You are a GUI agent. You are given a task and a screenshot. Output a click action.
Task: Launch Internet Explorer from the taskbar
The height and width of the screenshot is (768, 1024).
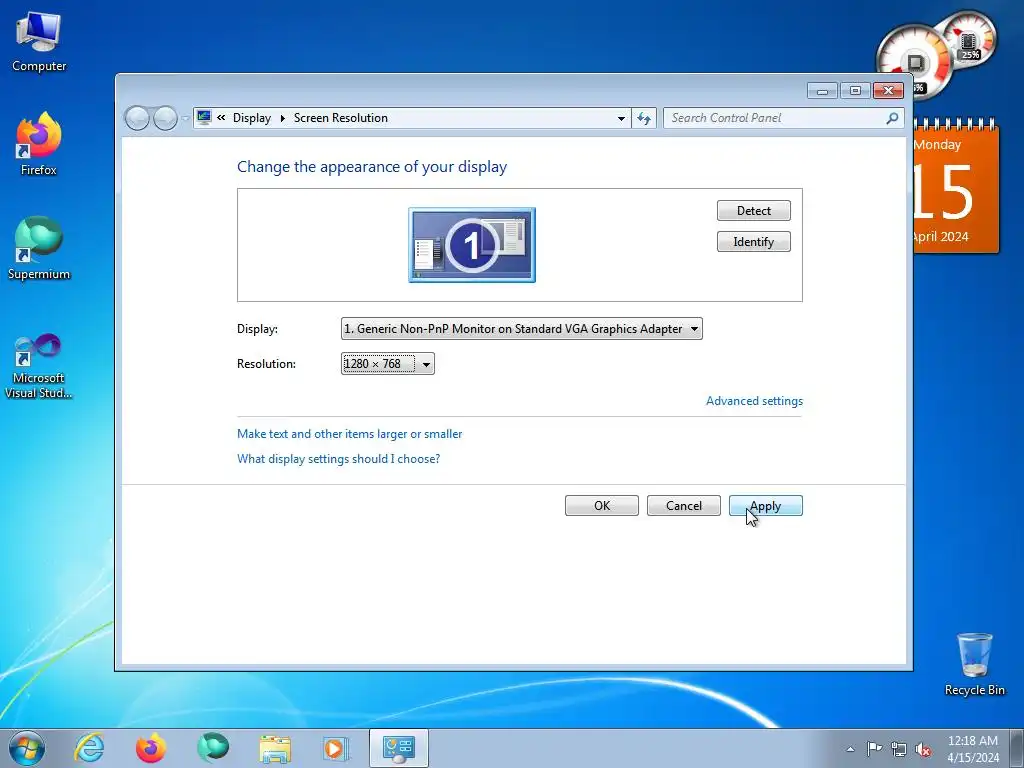point(89,748)
